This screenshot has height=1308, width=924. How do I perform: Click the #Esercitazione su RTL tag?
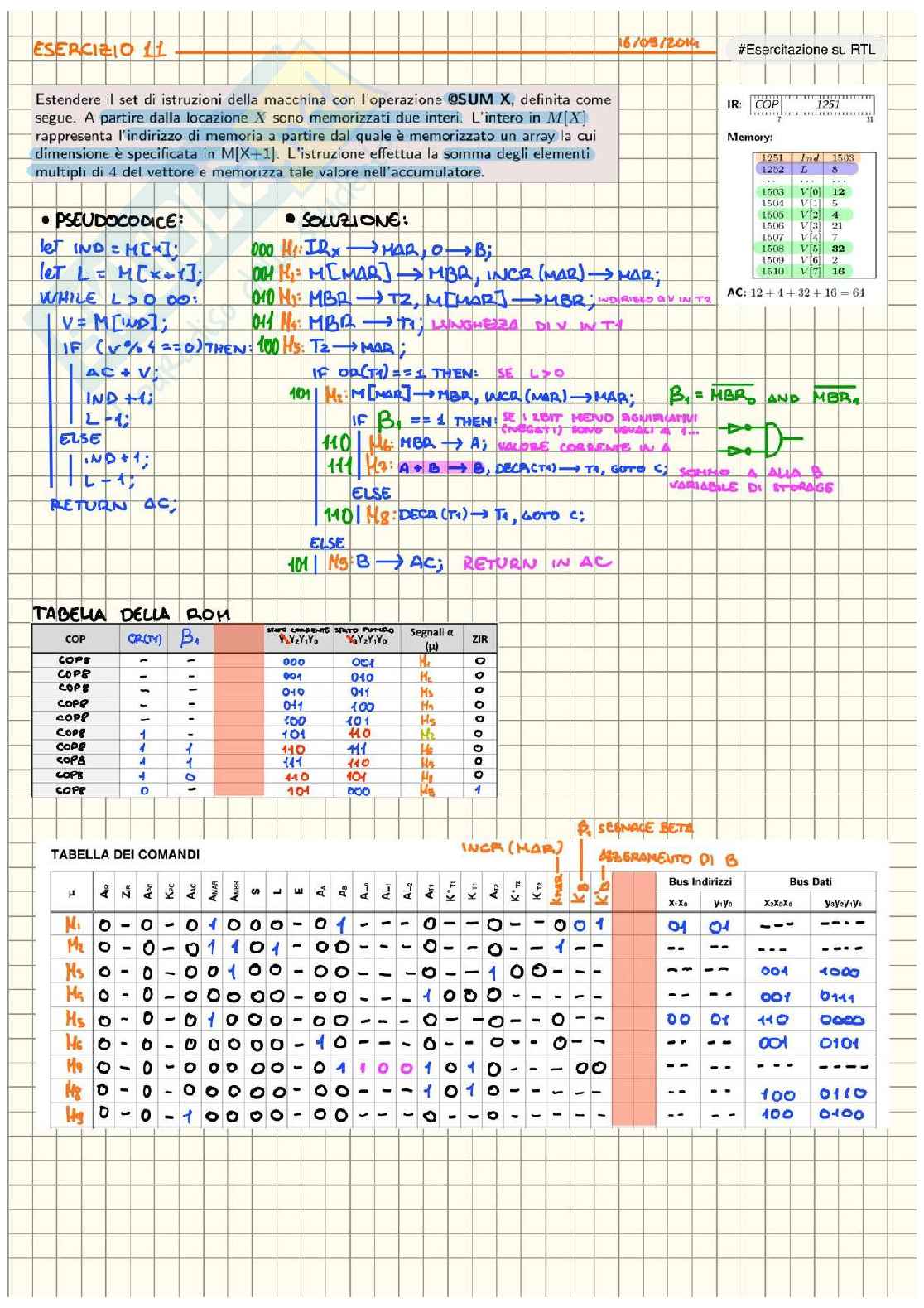pos(806,50)
